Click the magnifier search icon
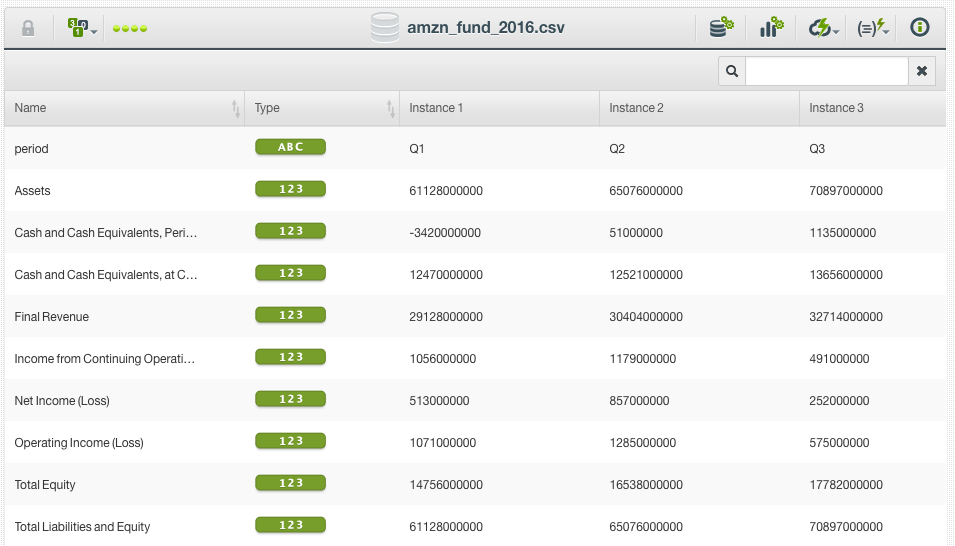Image resolution: width=955 pixels, height=546 pixels. (x=732, y=71)
